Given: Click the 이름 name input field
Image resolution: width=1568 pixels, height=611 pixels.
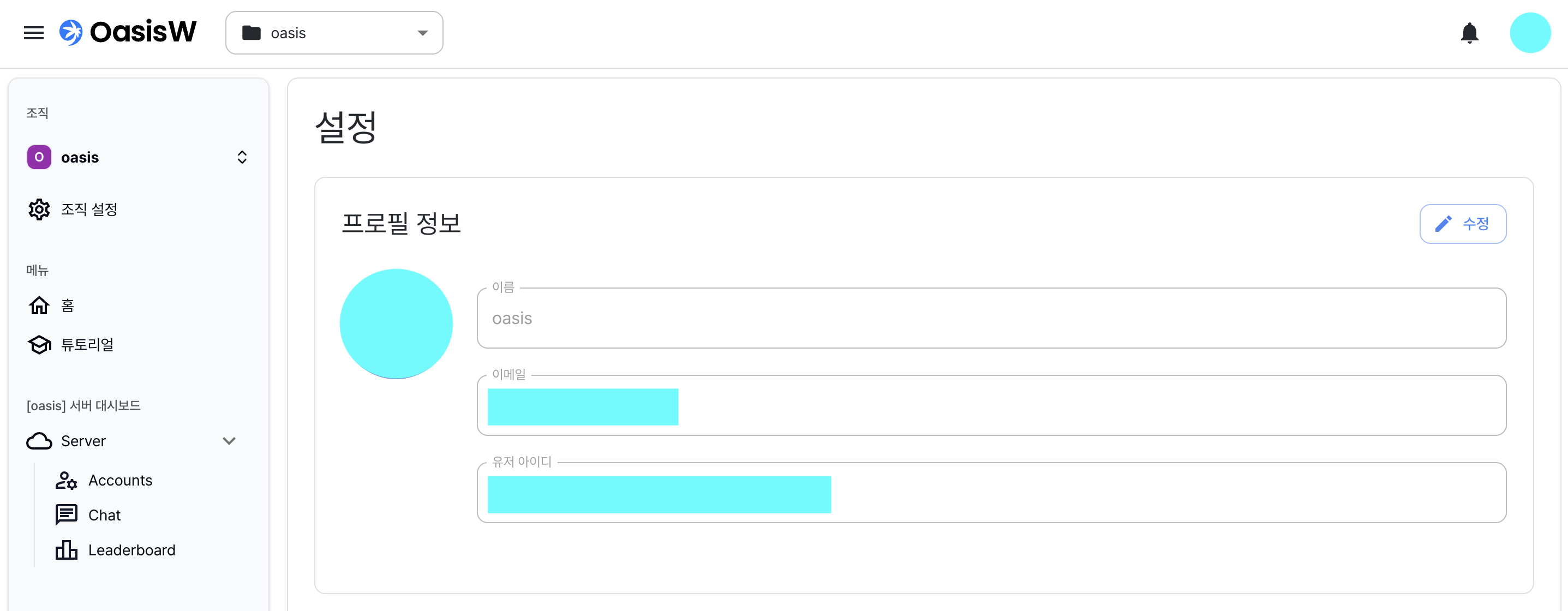Looking at the screenshot, I should (x=991, y=318).
